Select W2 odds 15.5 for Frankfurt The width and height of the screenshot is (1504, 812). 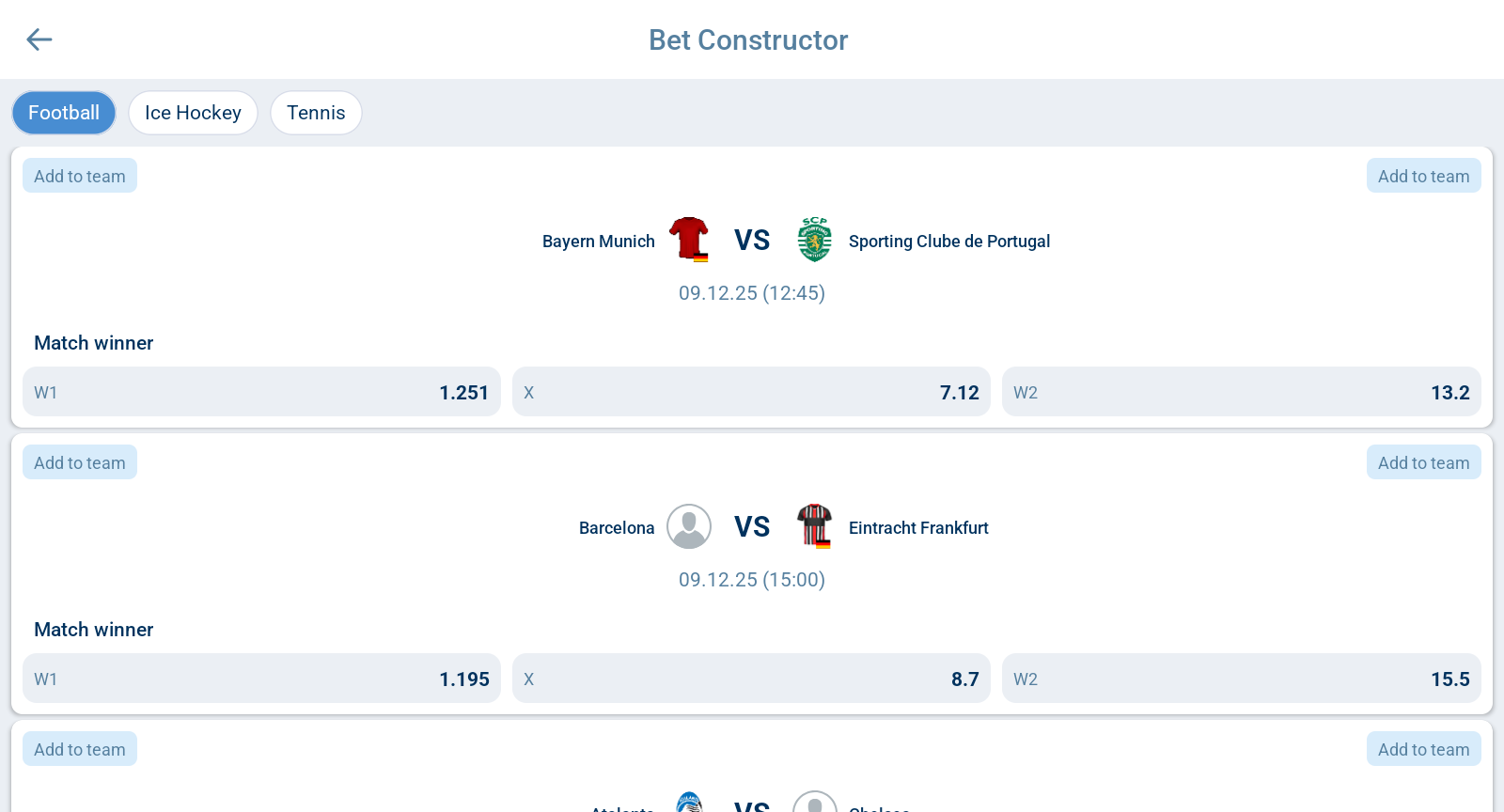coord(1241,679)
